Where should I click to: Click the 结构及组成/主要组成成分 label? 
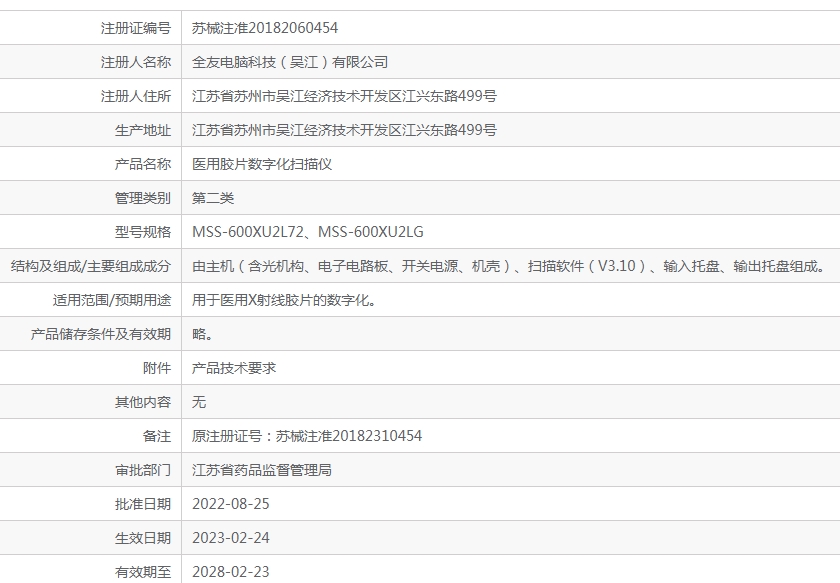[91, 266]
